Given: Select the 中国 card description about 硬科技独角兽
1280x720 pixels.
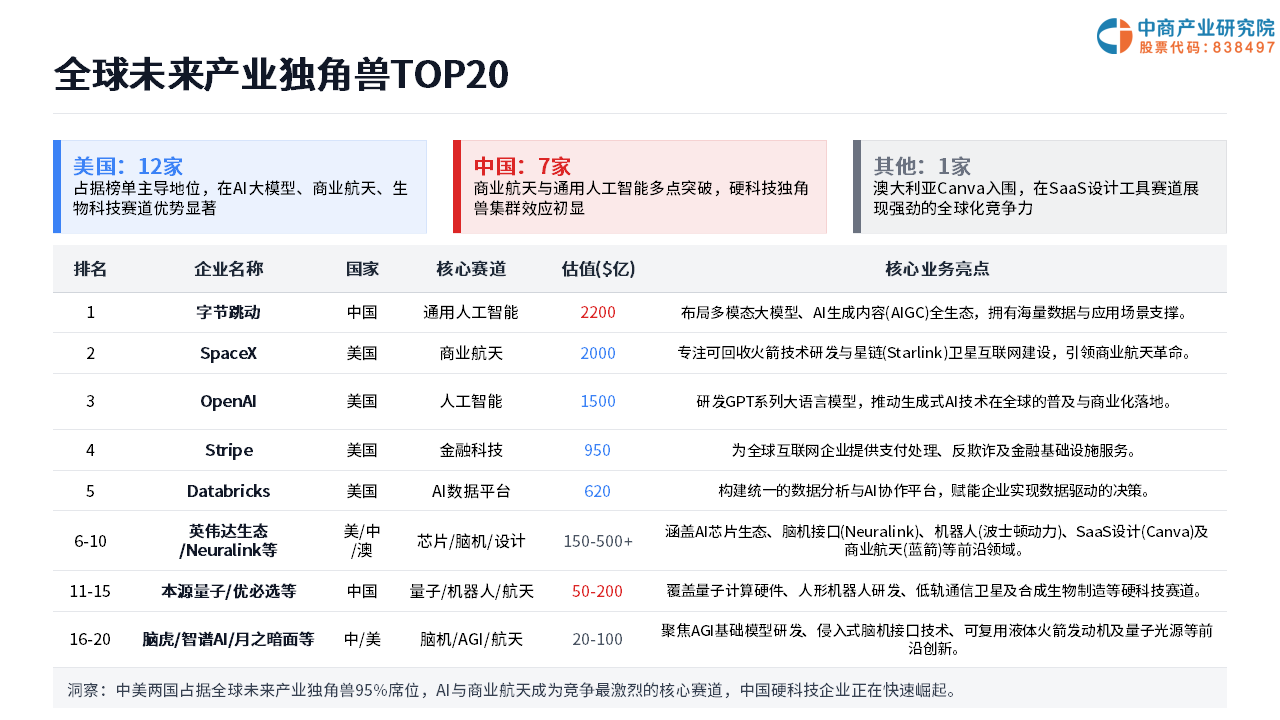Looking at the screenshot, I should [x=641, y=198].
